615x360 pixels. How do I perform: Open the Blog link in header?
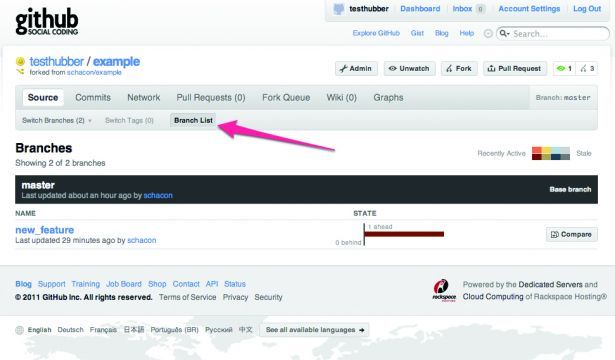(x=442, y=33)
